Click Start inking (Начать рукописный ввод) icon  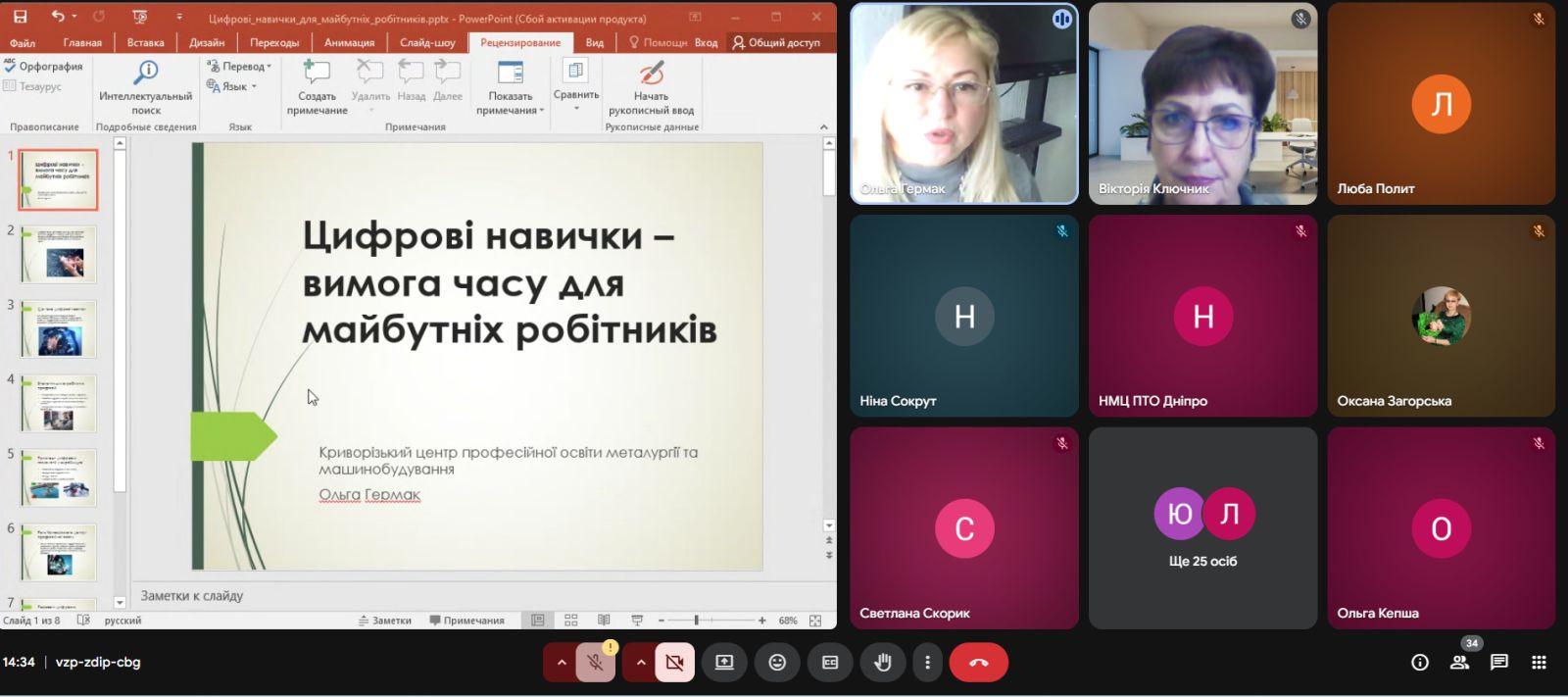tap(651, 73)
